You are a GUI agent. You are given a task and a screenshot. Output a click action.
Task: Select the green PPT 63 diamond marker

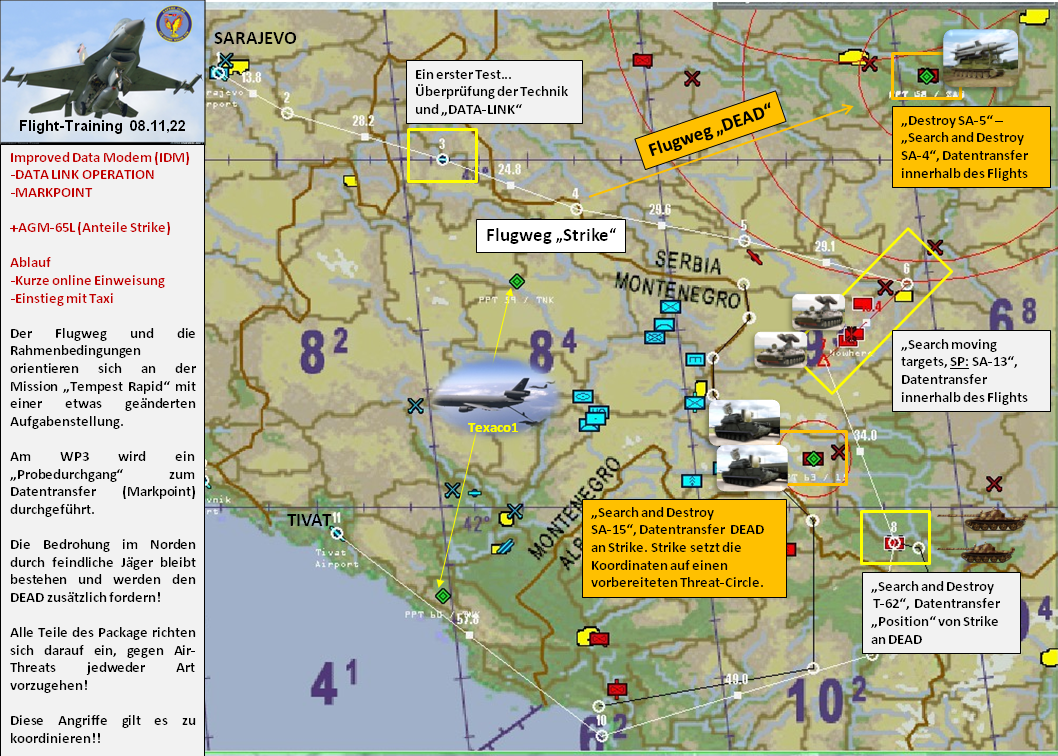(x=814, y=459)
